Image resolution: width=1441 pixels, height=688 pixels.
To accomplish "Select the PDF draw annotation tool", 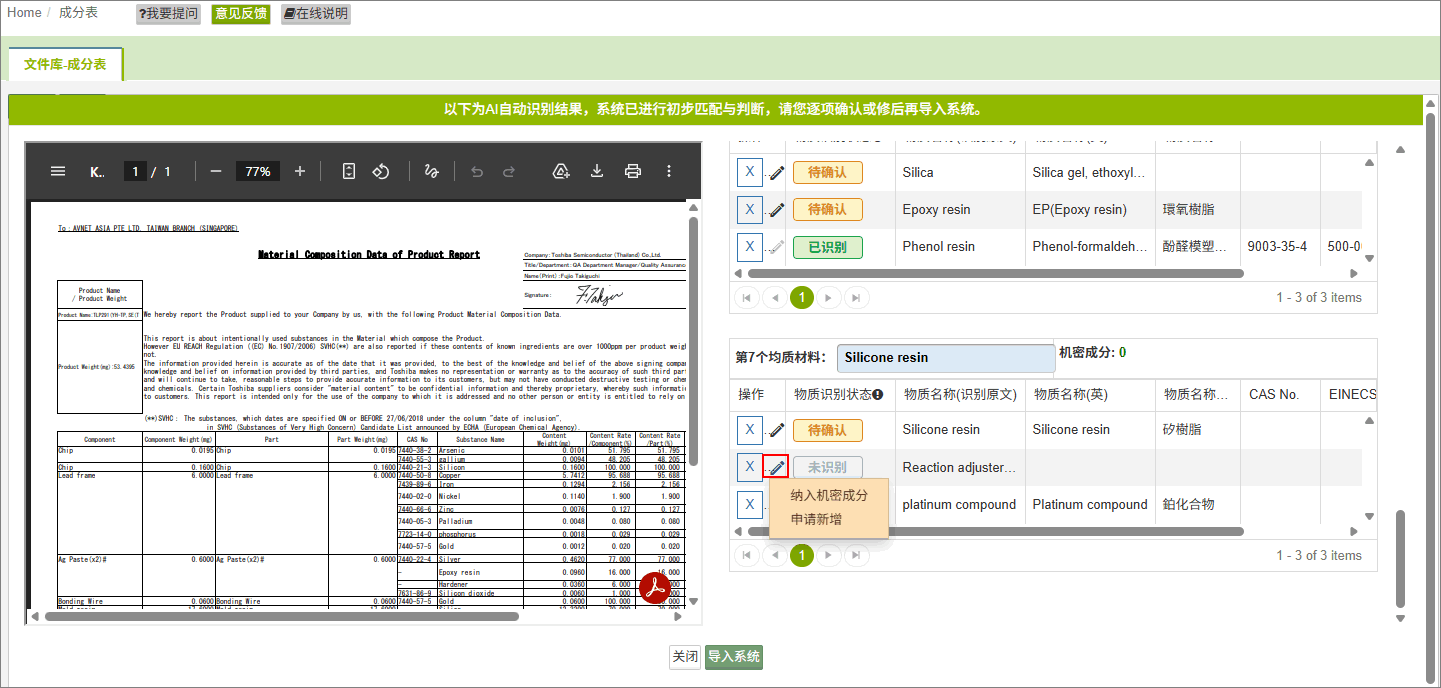I will (432, 171).
